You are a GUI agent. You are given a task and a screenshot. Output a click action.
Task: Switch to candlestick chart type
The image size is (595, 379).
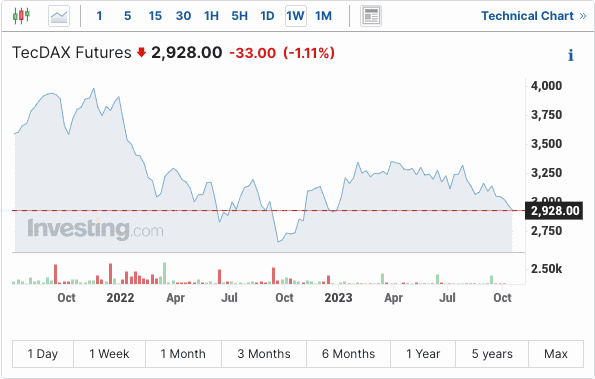pos(21,16)
